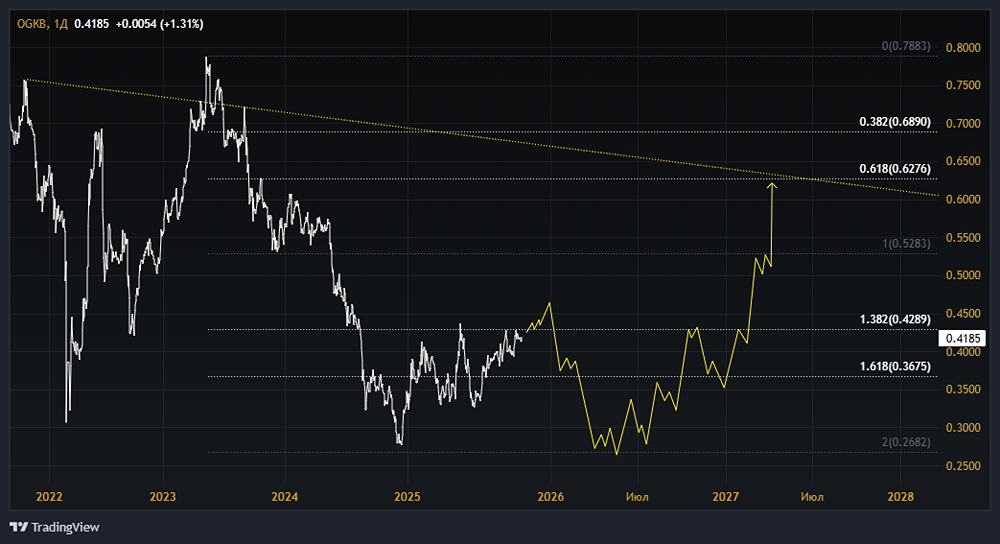Click the 0.6500 price axis label

[963, 161]
